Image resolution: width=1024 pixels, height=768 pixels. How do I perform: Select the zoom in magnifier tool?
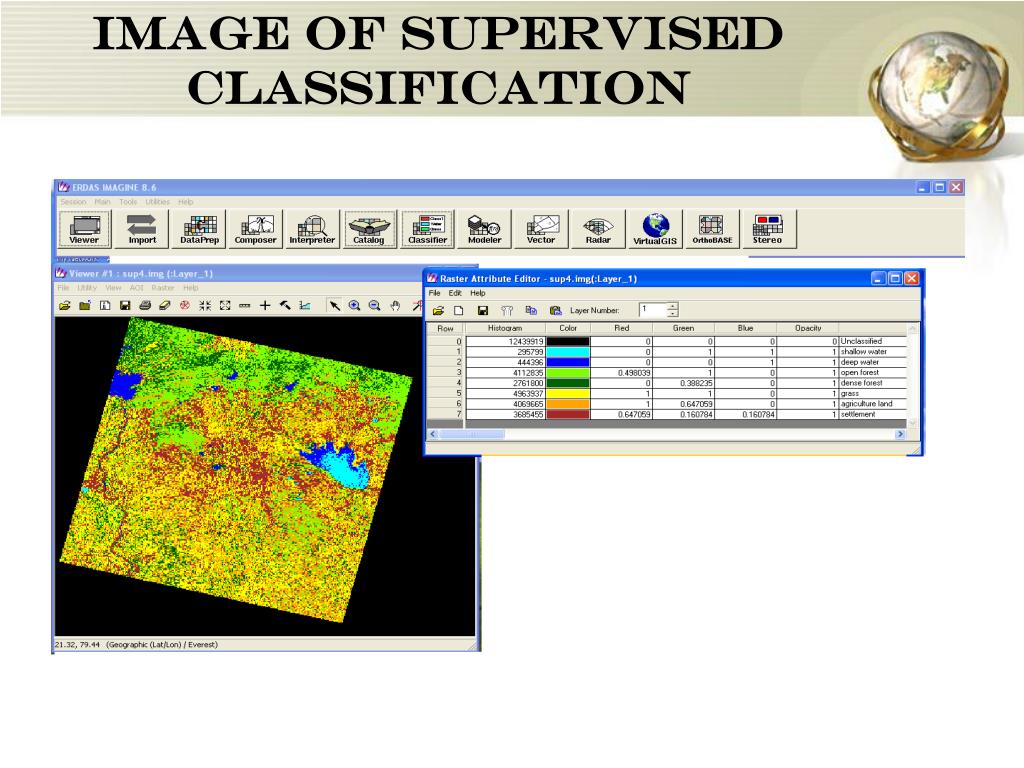[x=355, y=305]
